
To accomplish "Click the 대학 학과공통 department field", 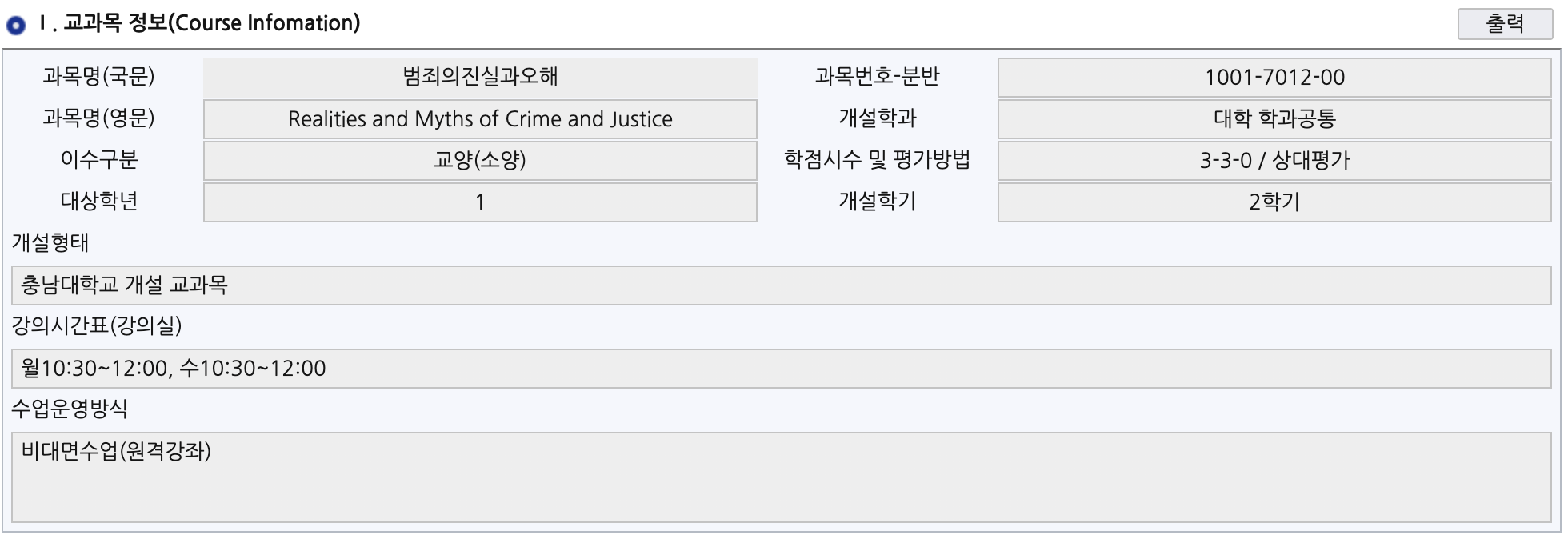I will point(1274,119).
